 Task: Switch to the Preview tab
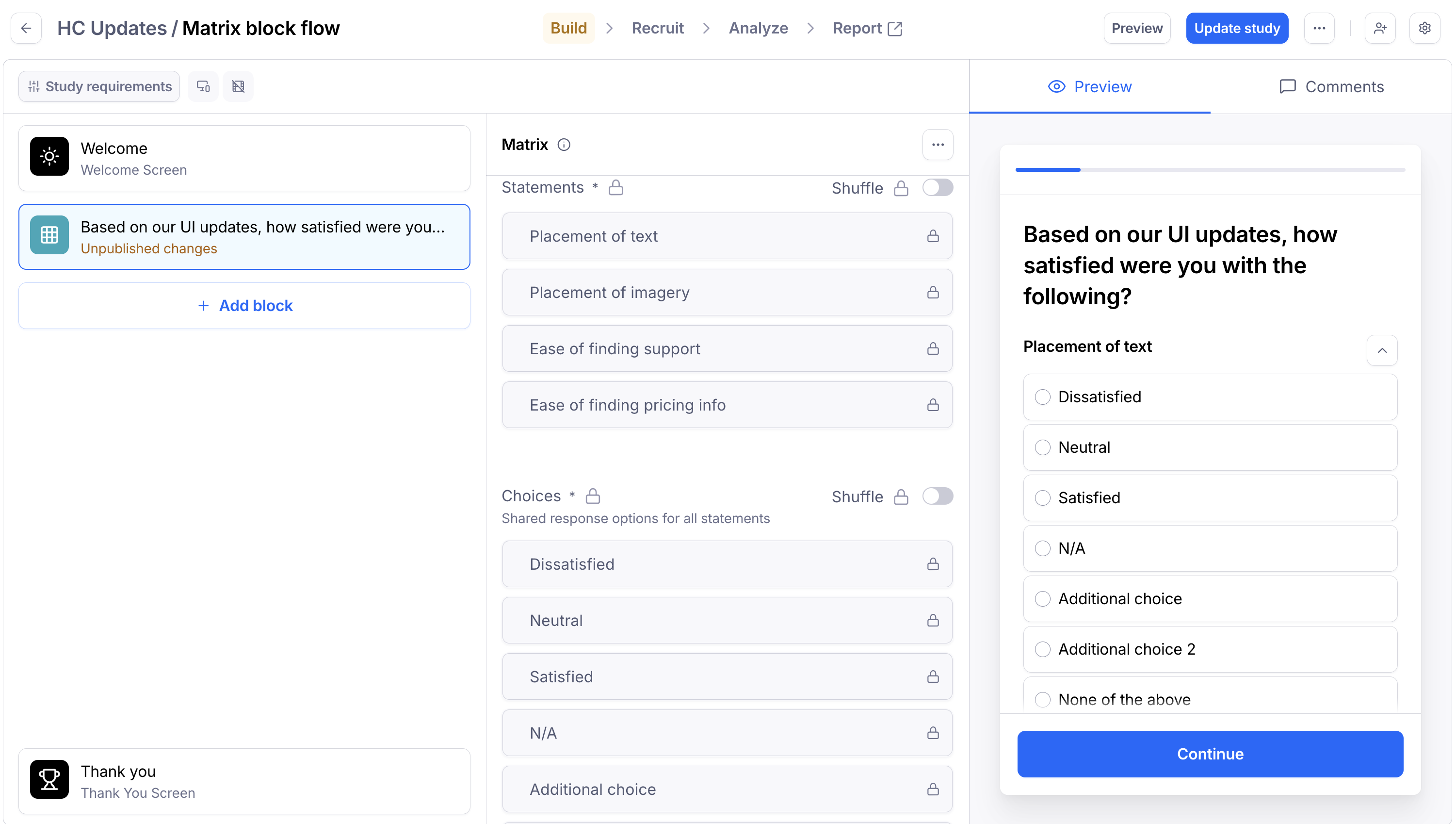point(1090,86)
